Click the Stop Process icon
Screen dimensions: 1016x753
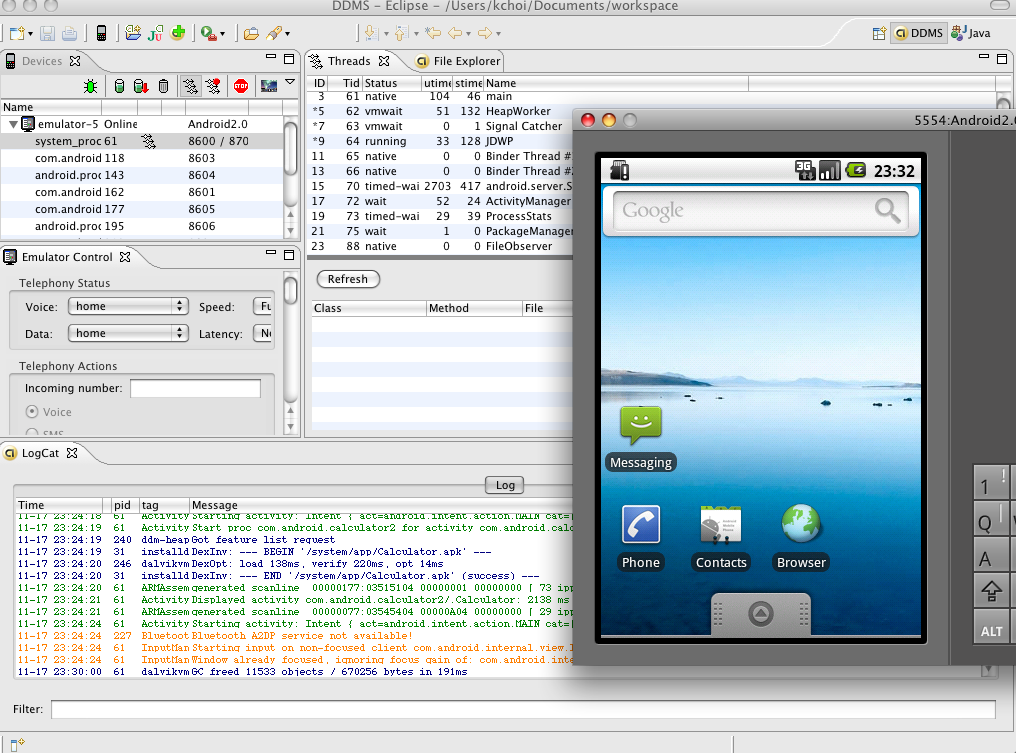point(241,86)
